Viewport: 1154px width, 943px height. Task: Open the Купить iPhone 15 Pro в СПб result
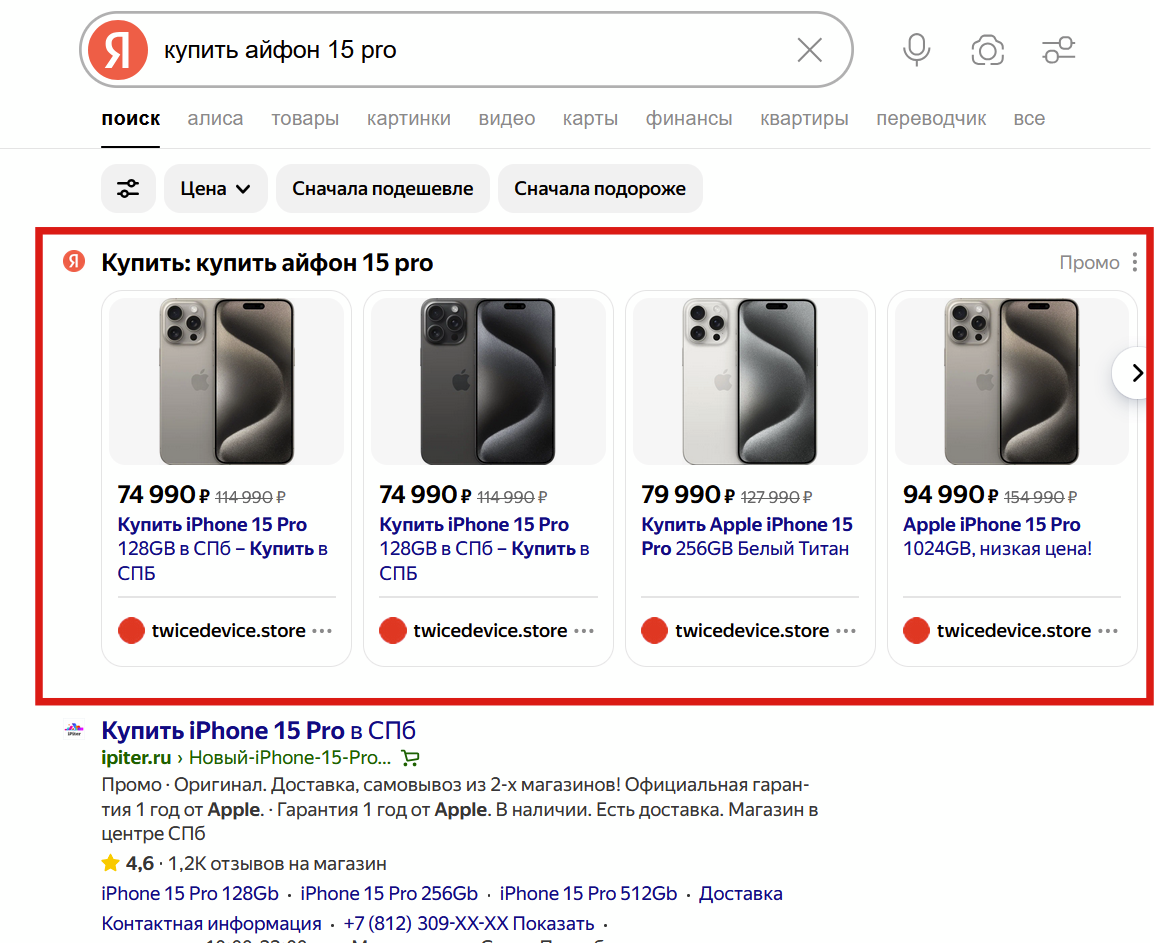pos(258,730)
